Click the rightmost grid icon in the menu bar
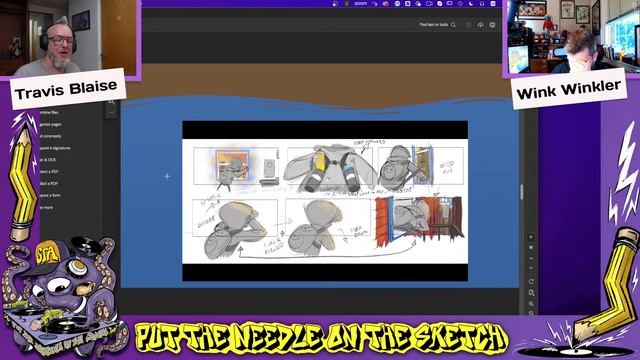The image size is (640, 360). point(493,3)
